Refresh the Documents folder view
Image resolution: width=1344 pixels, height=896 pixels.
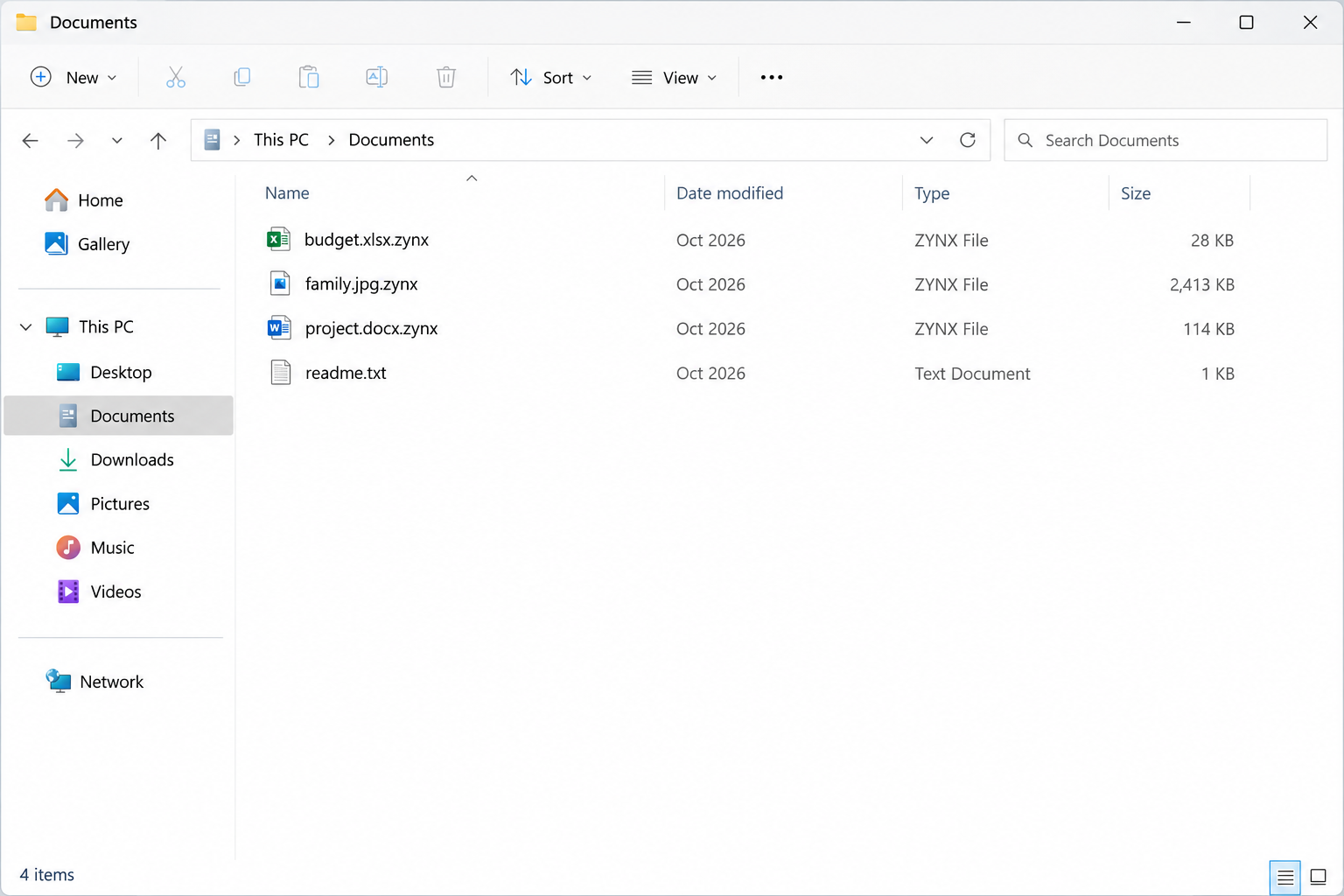[968, 140]
